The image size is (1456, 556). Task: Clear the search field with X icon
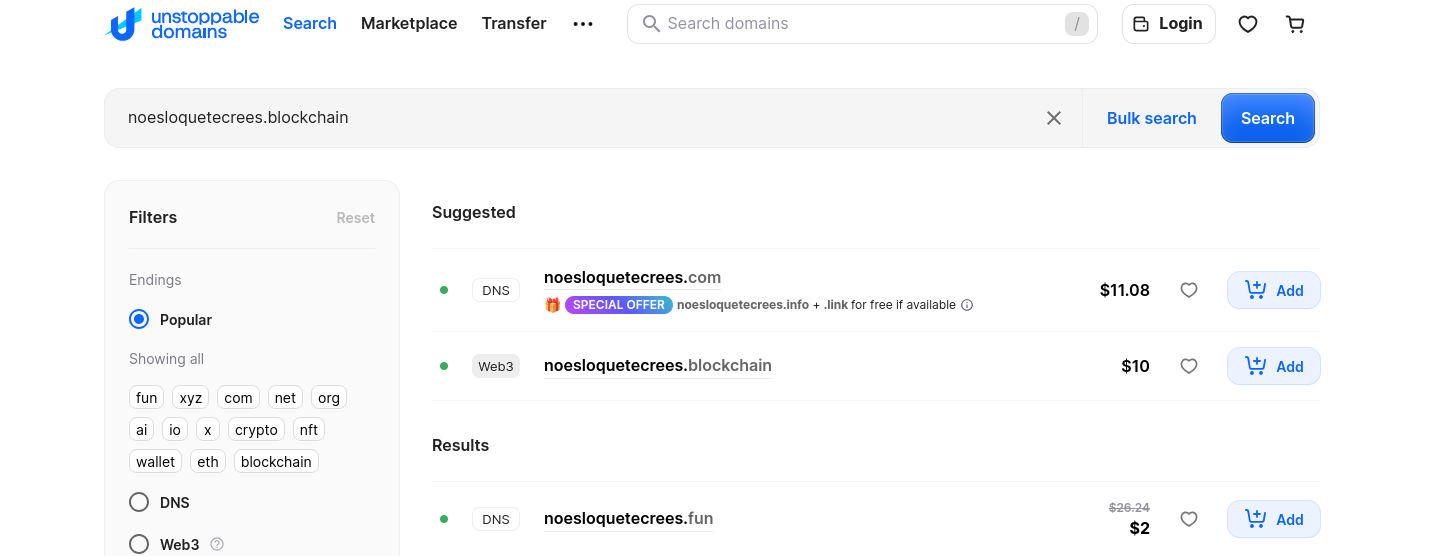[1053, 118]
